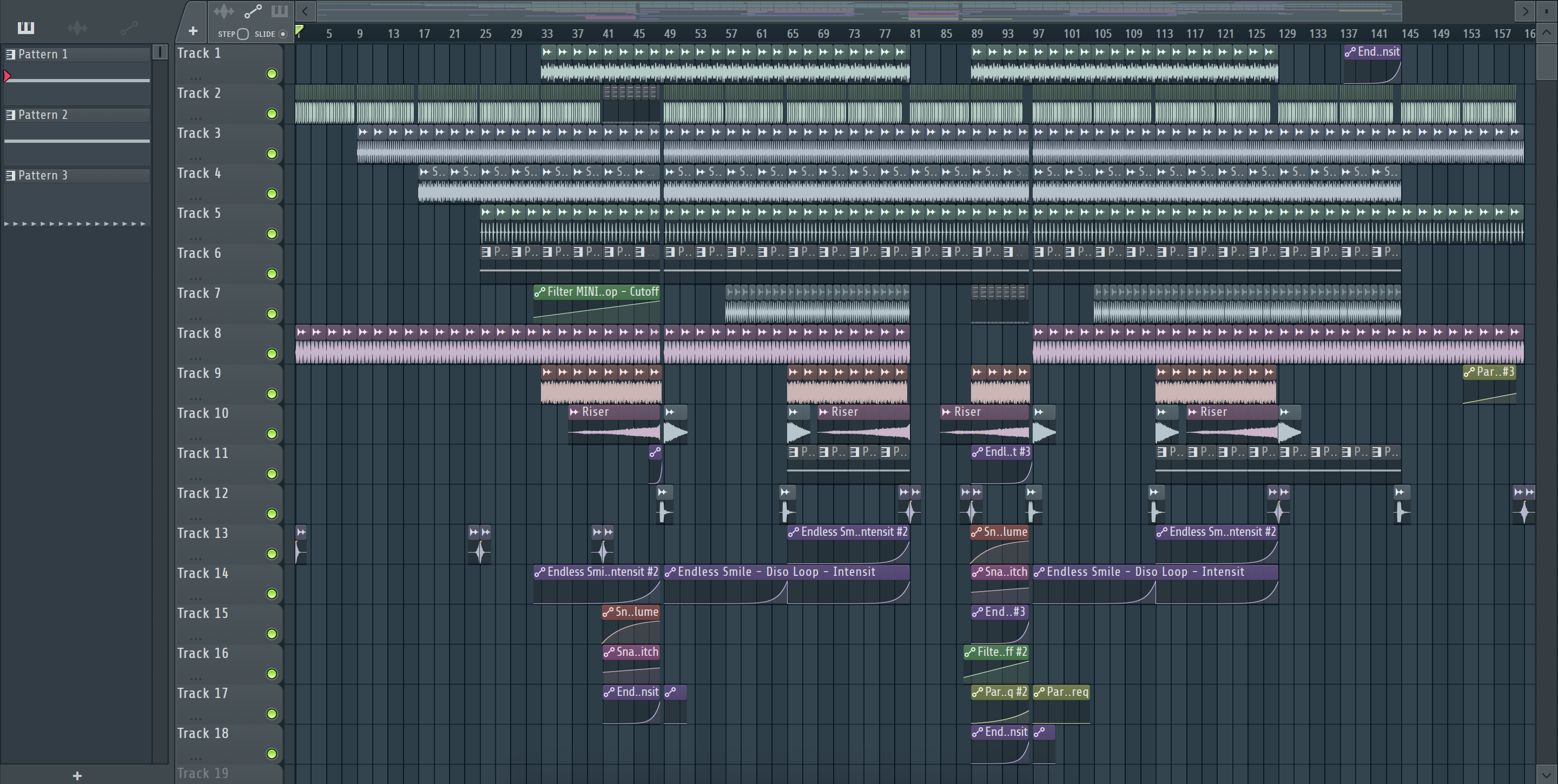1558x784 pixels.
Task: Select Pattern 1 in the picker
Action: point(77,55)
